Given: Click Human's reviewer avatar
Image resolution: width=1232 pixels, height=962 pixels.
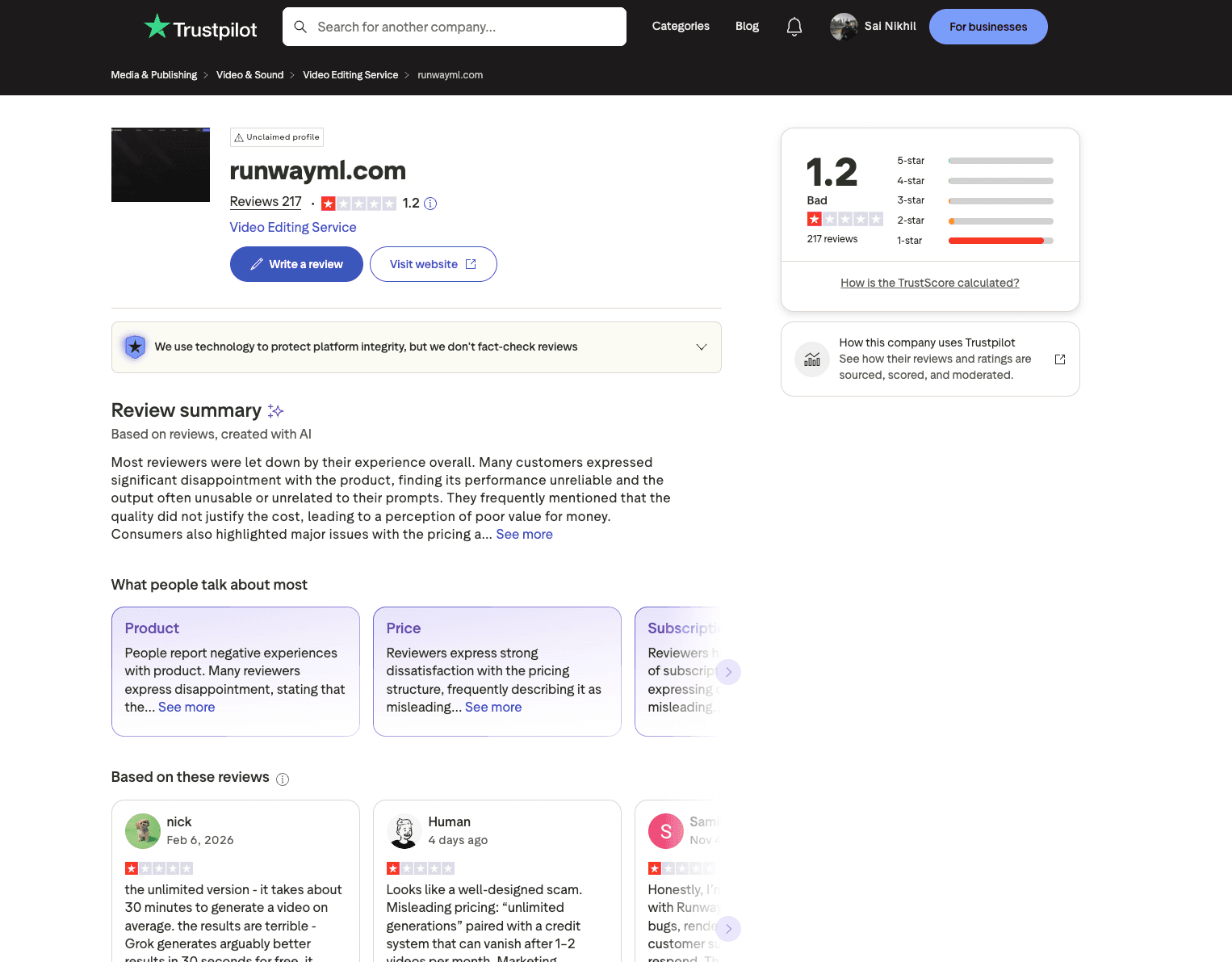Looking at the screenshot, I should (x=404, y=831).
